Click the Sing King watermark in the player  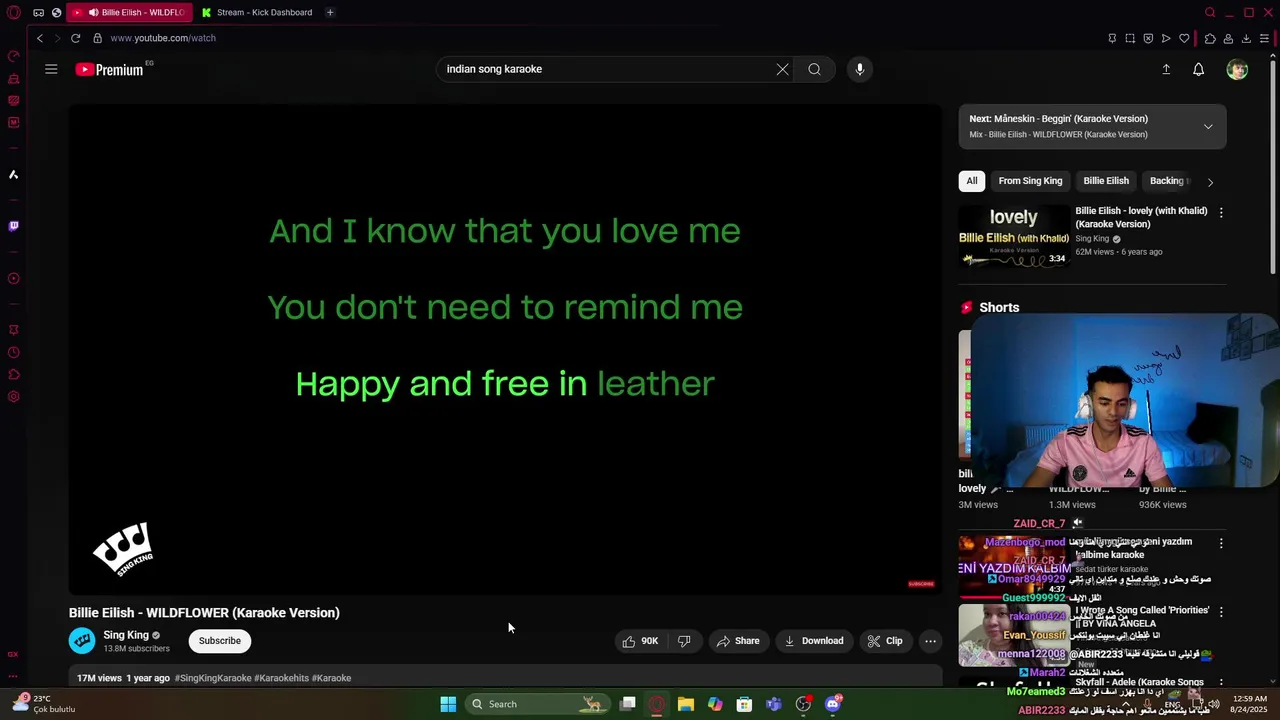(x=123, y=548)
